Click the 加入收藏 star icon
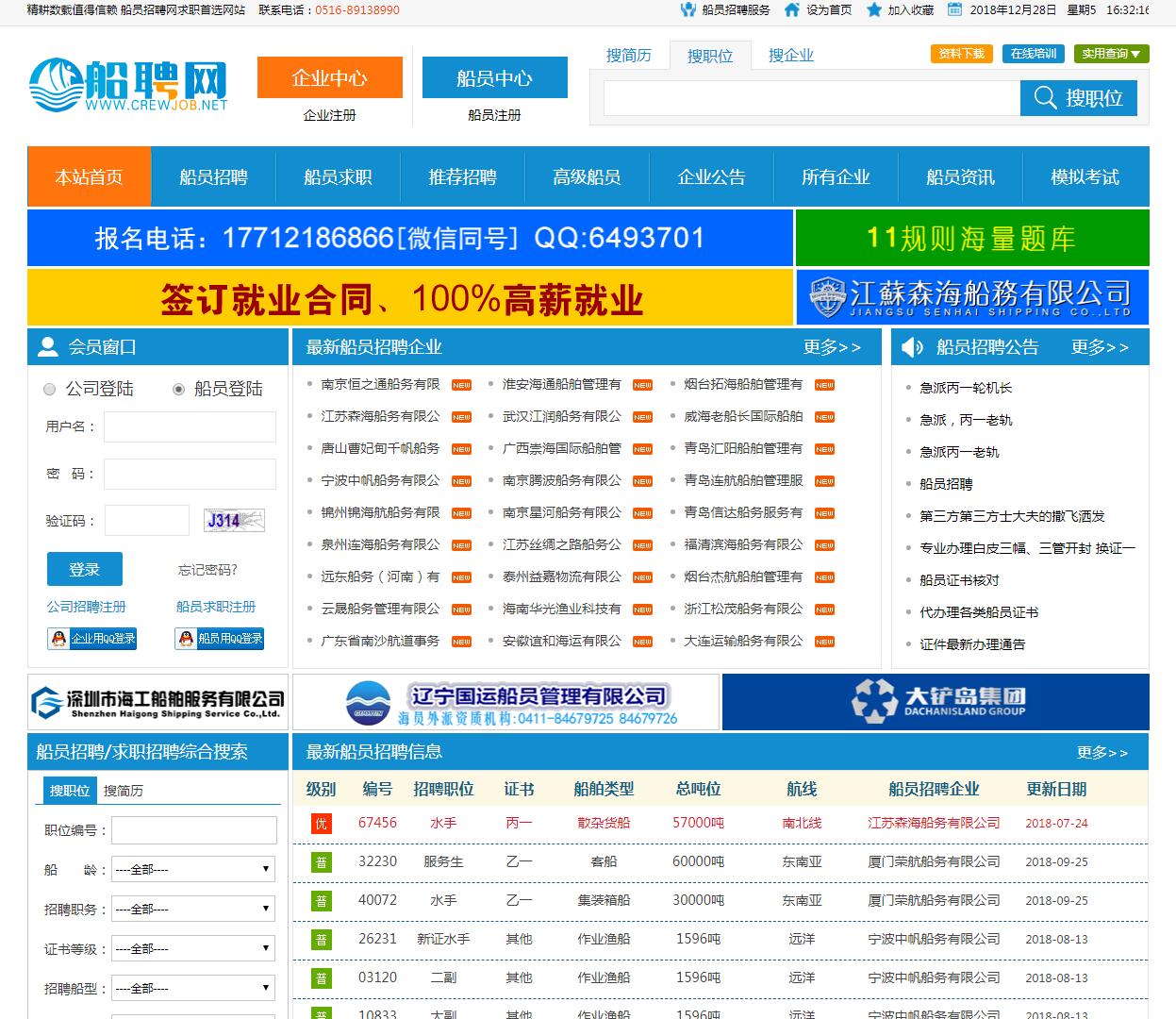The width and height of the screenshot is (1176, 1019). [874, 9]
